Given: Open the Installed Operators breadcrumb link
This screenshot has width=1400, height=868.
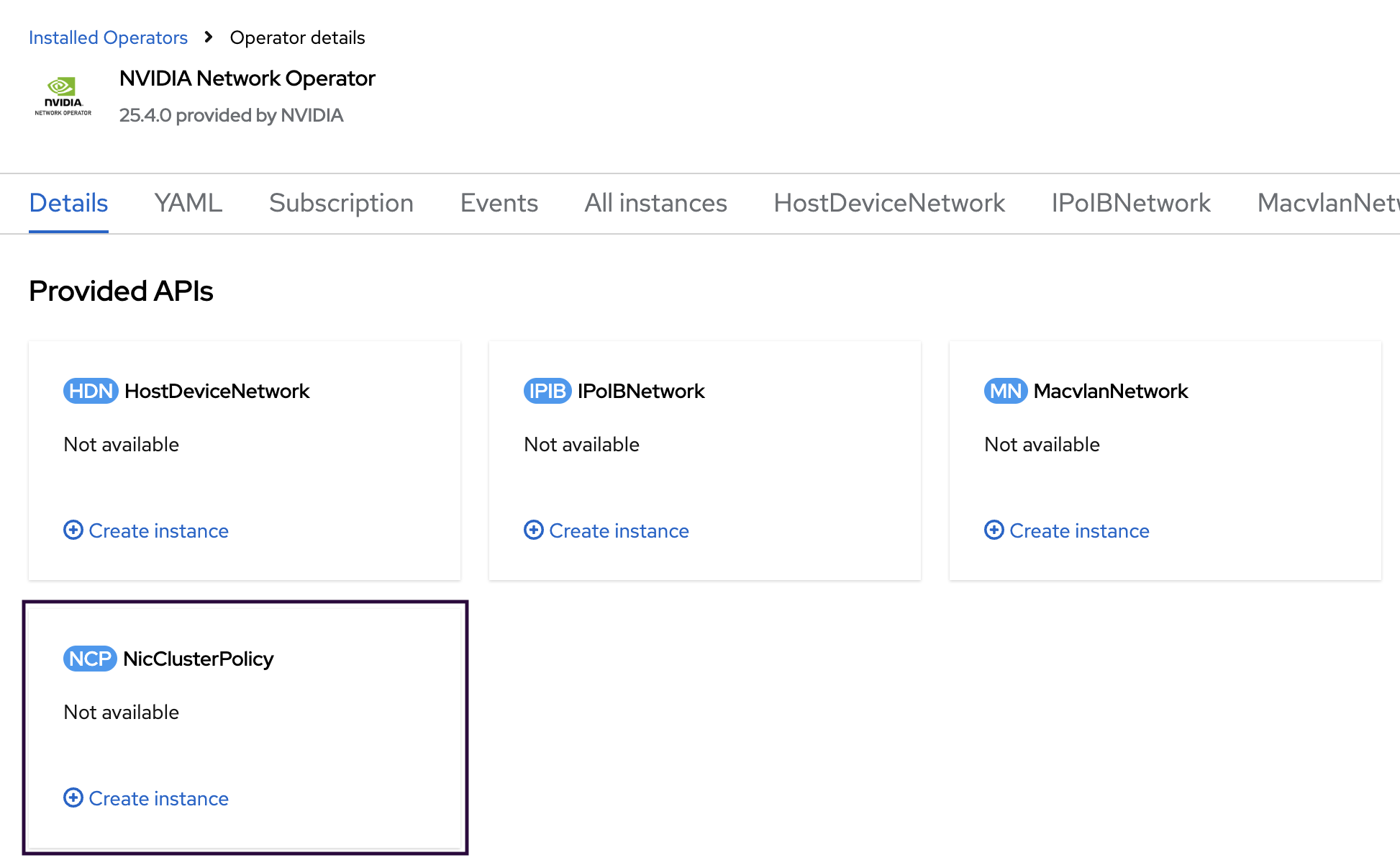Looking at the screenshot, I should pos(108,37).
